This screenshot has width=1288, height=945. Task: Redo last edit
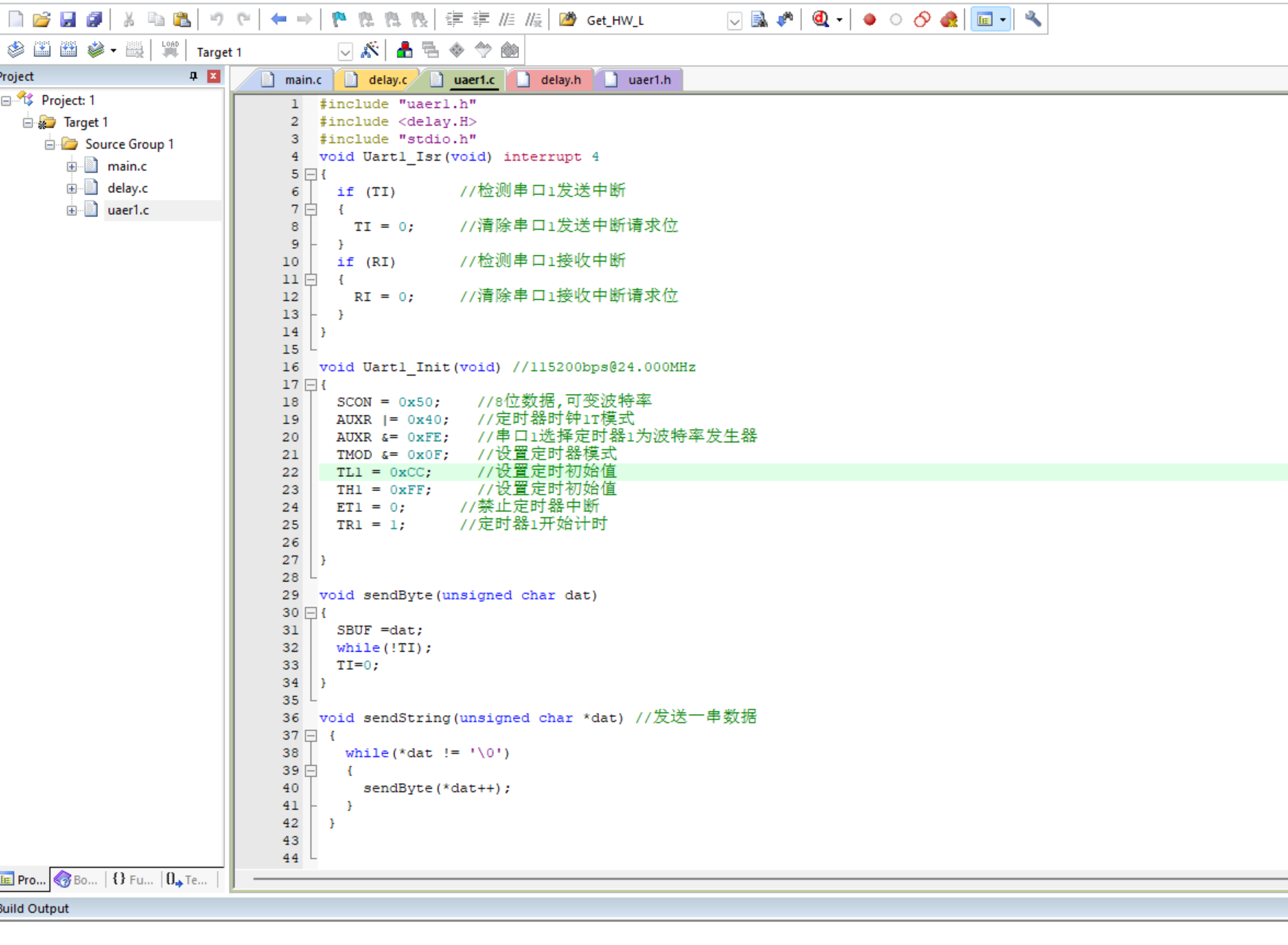click(243, 20)
